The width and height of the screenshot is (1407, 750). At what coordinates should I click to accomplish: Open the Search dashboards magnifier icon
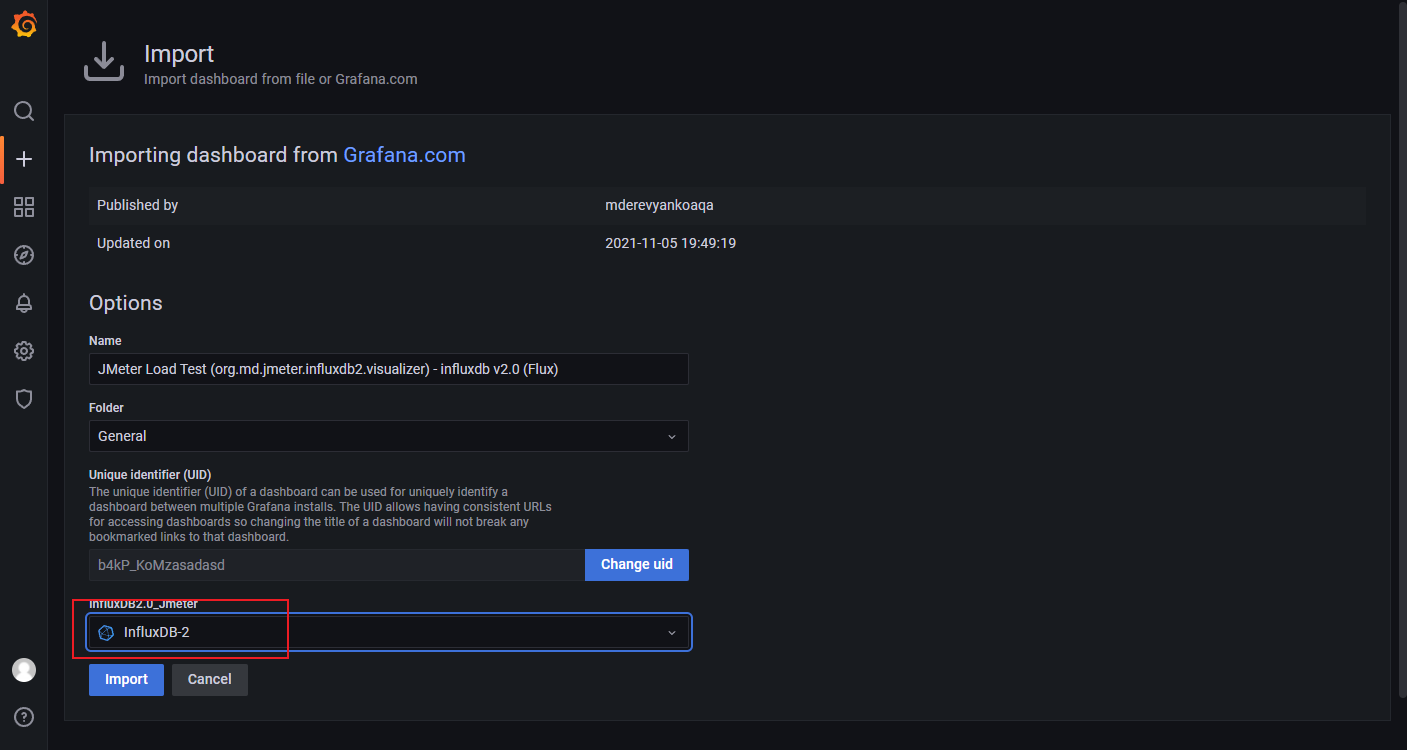24,111
